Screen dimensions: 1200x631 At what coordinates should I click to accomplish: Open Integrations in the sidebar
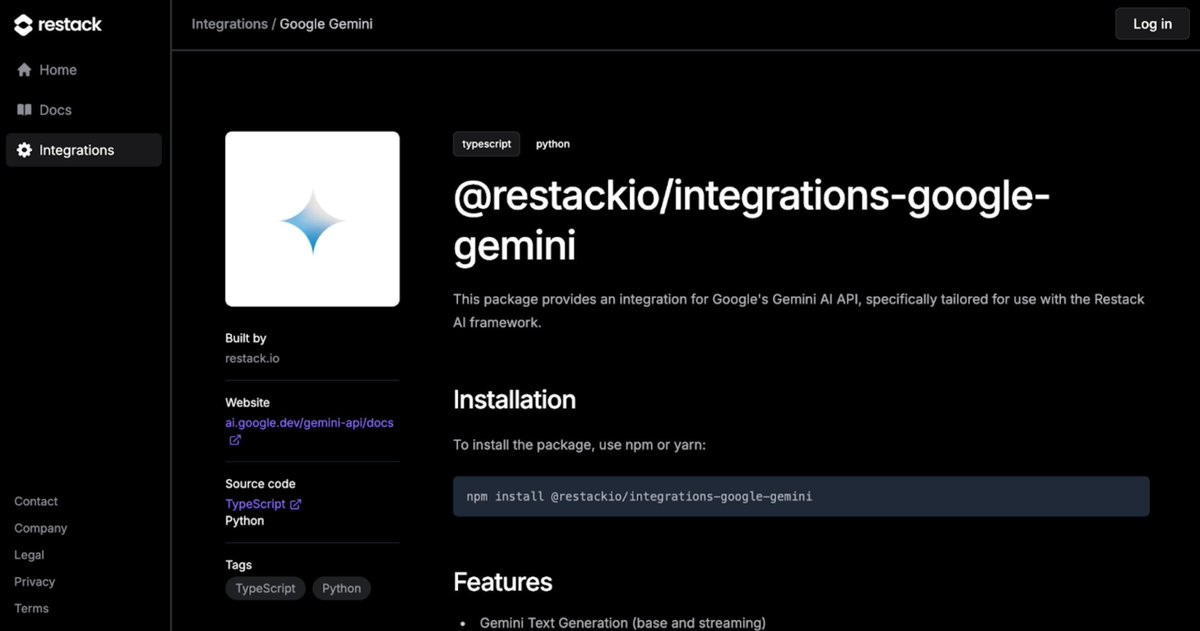(x=84, y=150)
